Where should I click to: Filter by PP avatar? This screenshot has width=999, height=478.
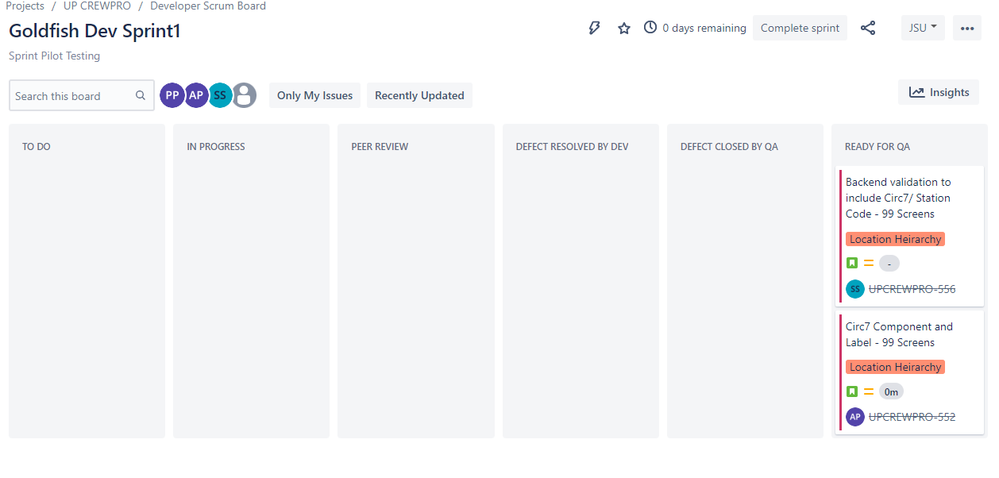[171, 95]
